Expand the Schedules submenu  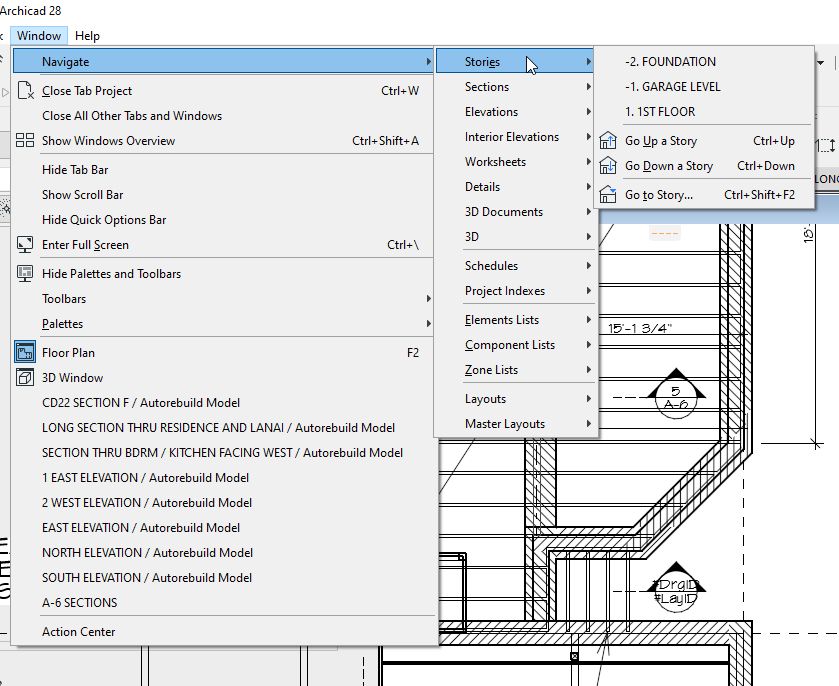point(516,266)
